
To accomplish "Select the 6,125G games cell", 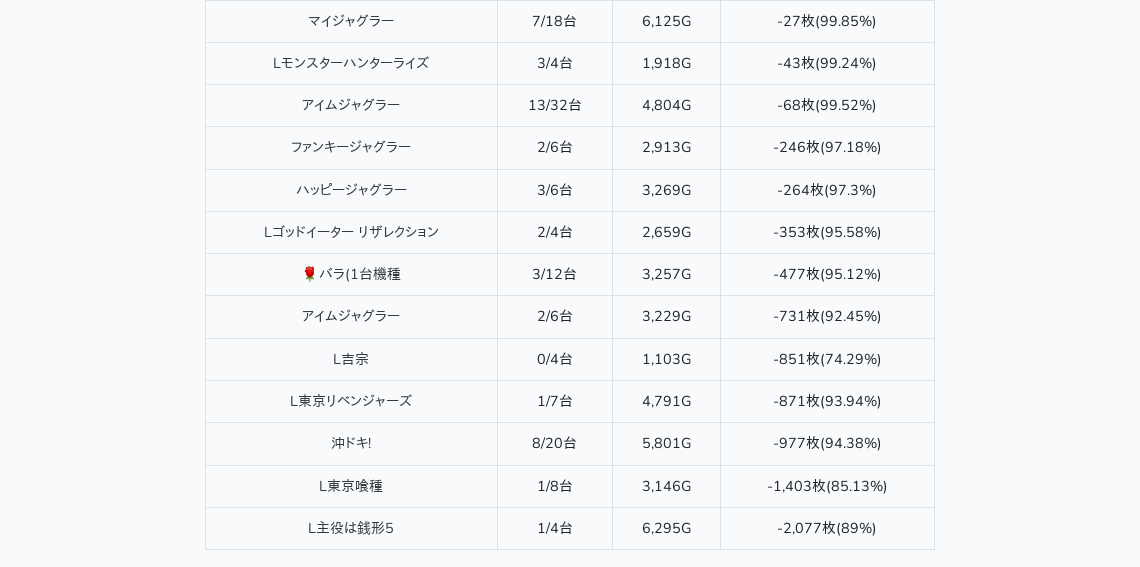I will coord(666,21).
